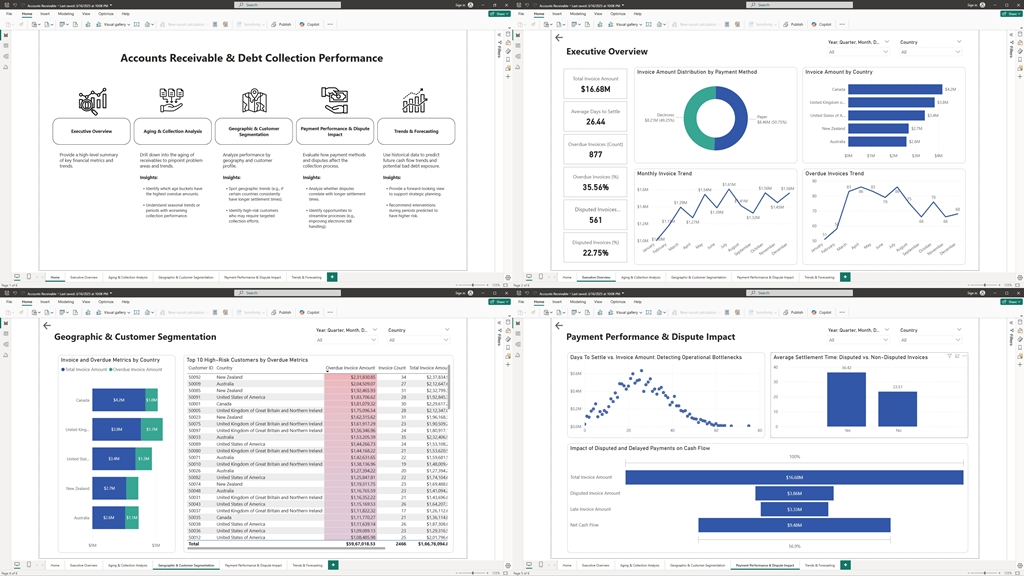1024x576 pixels.
Task: Toggle desktop layout in Home page window
Action: [x=17, y=276]
